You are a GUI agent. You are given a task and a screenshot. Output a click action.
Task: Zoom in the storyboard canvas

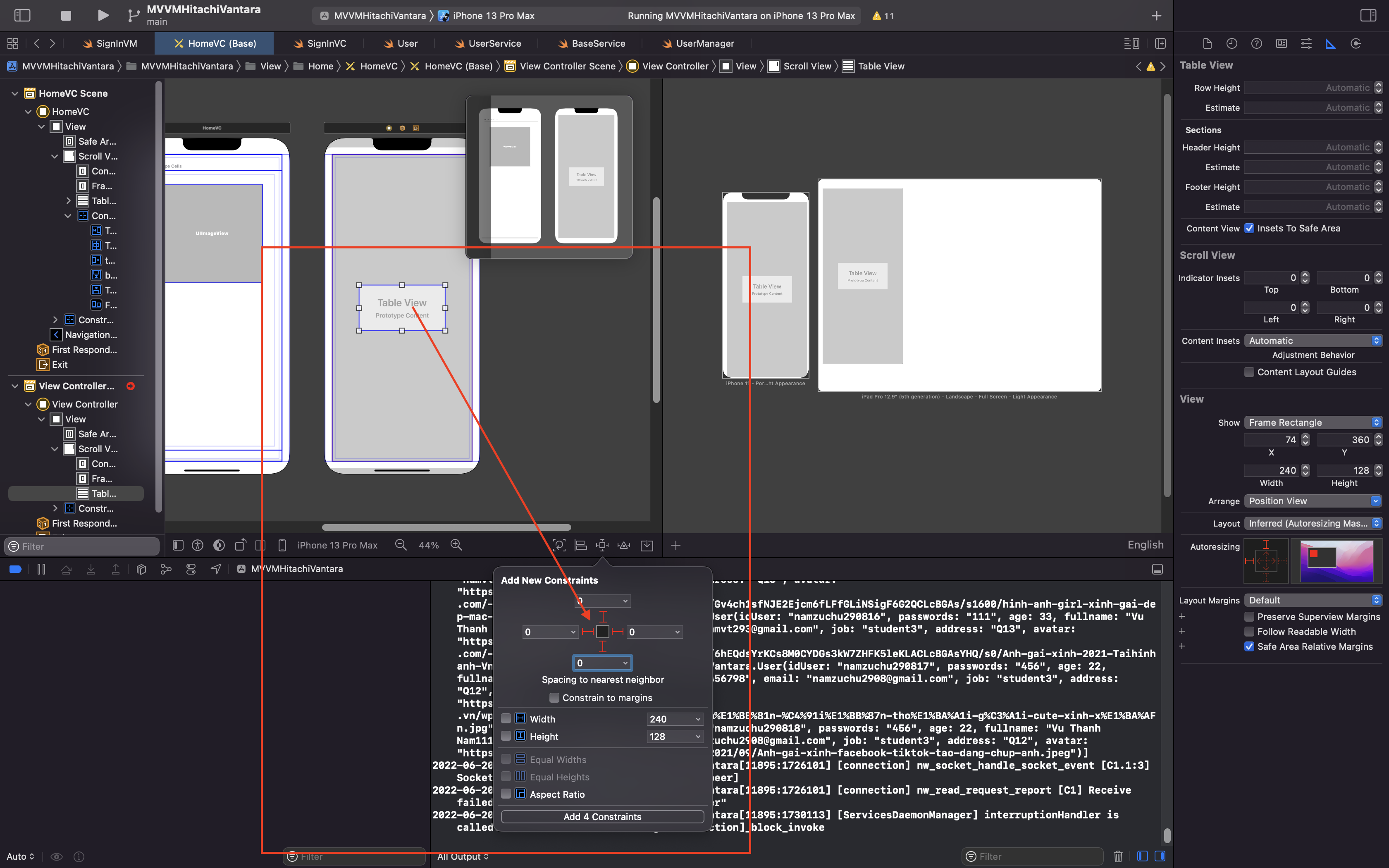(456, 545)
